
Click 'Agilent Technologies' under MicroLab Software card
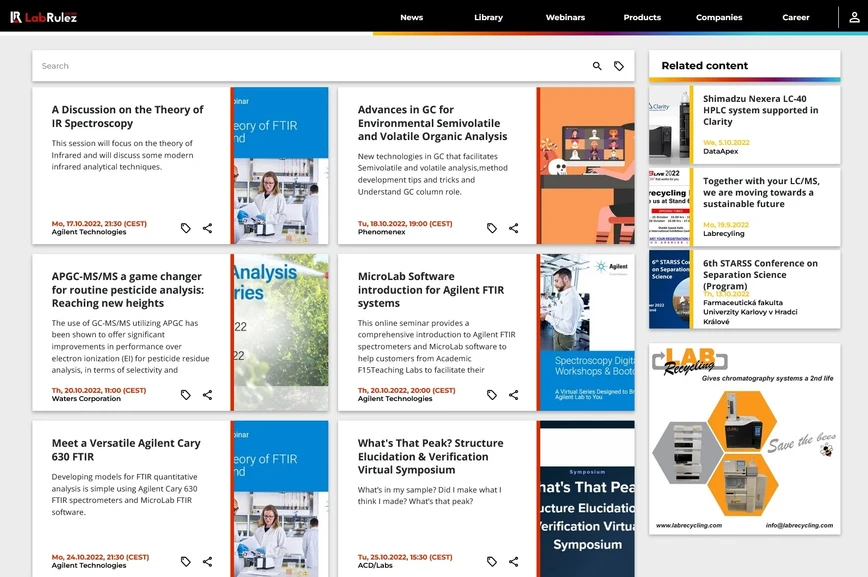click(x=395, y=399)
